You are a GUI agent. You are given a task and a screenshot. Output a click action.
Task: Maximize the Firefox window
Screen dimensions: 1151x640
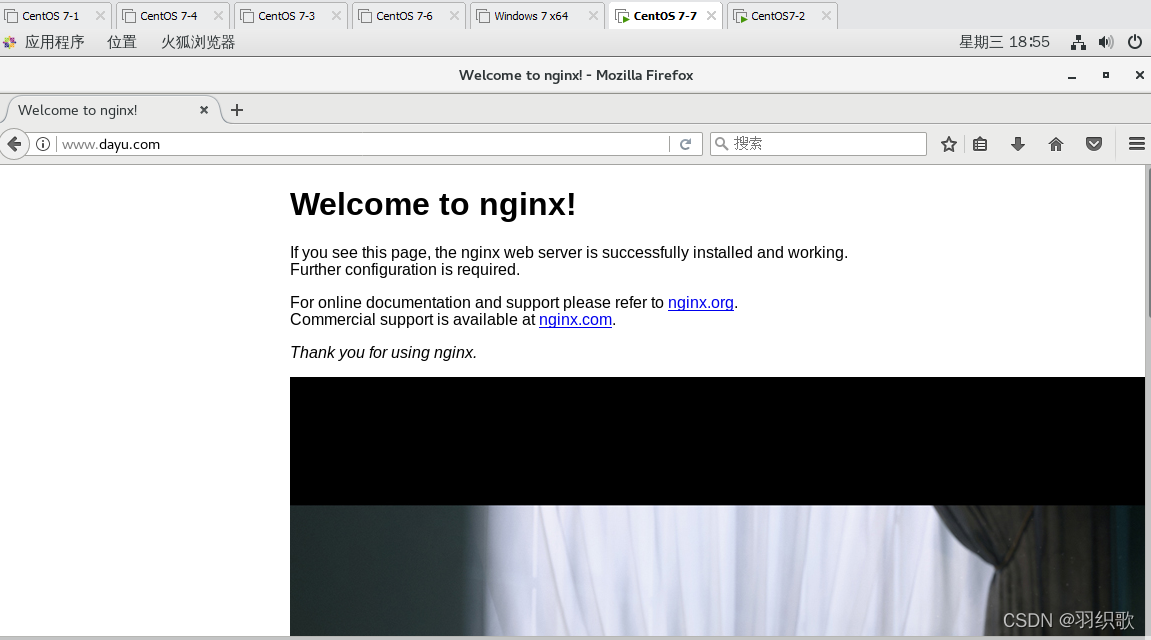(1105, 76)
